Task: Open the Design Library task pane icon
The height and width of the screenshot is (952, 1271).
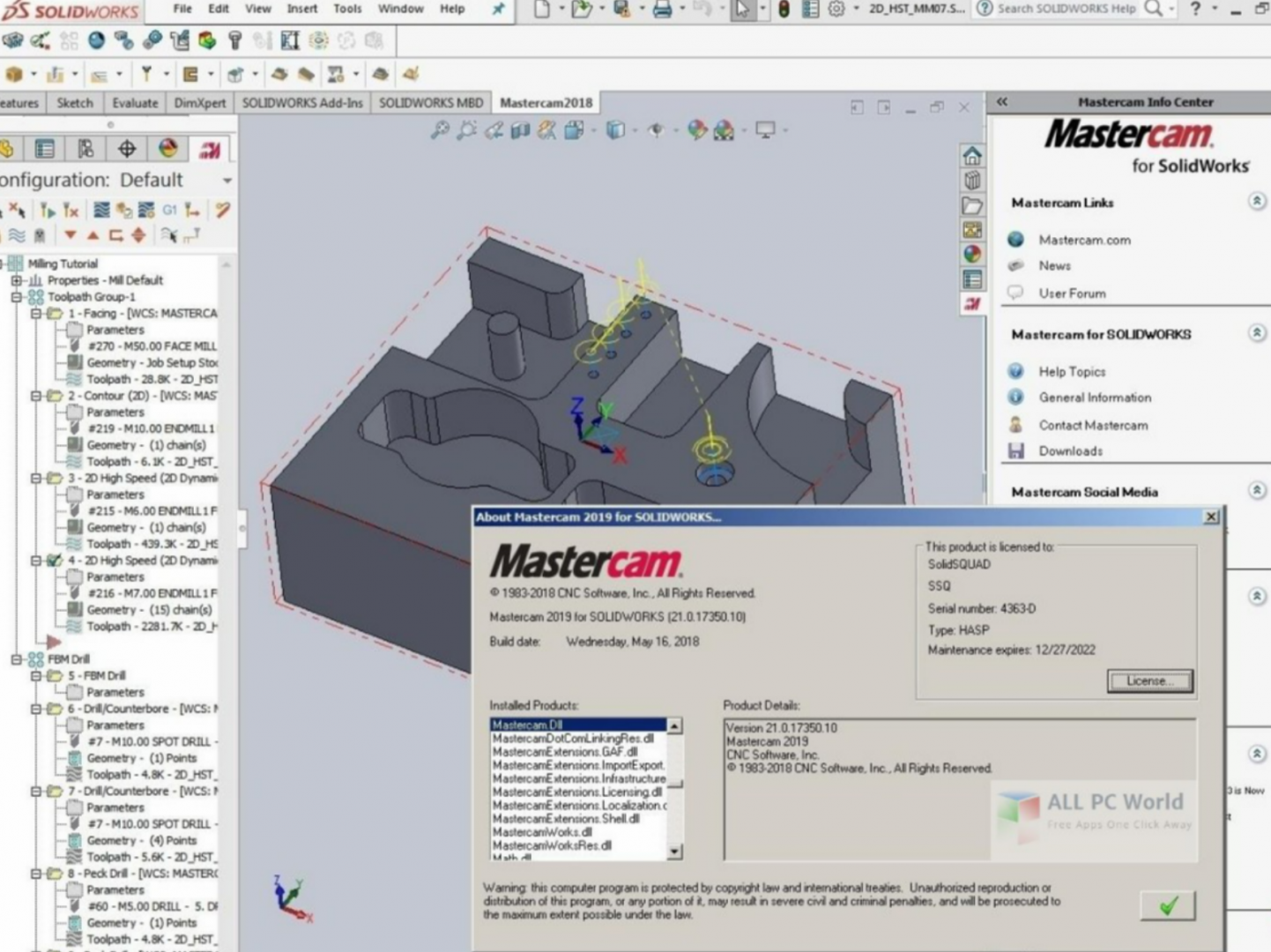Action: (971, 181)
